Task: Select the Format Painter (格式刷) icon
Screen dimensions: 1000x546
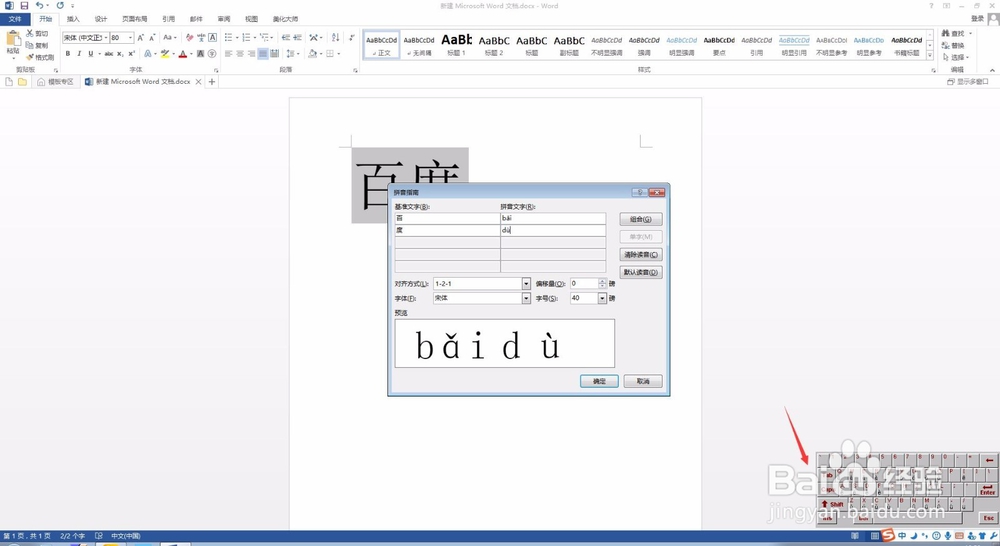Action: (x=30, y=57)
